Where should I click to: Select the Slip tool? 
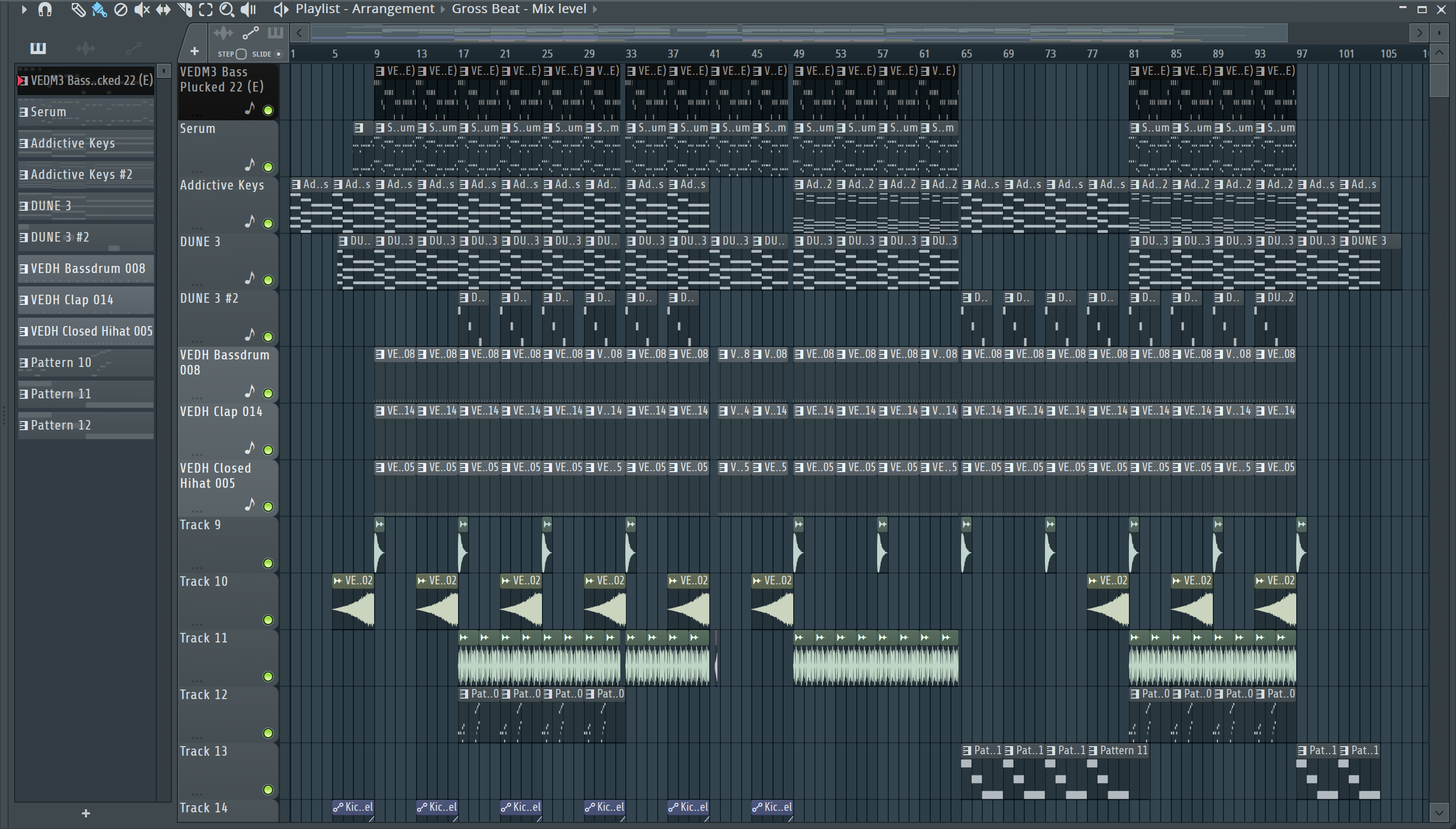[x=163, y=10]
